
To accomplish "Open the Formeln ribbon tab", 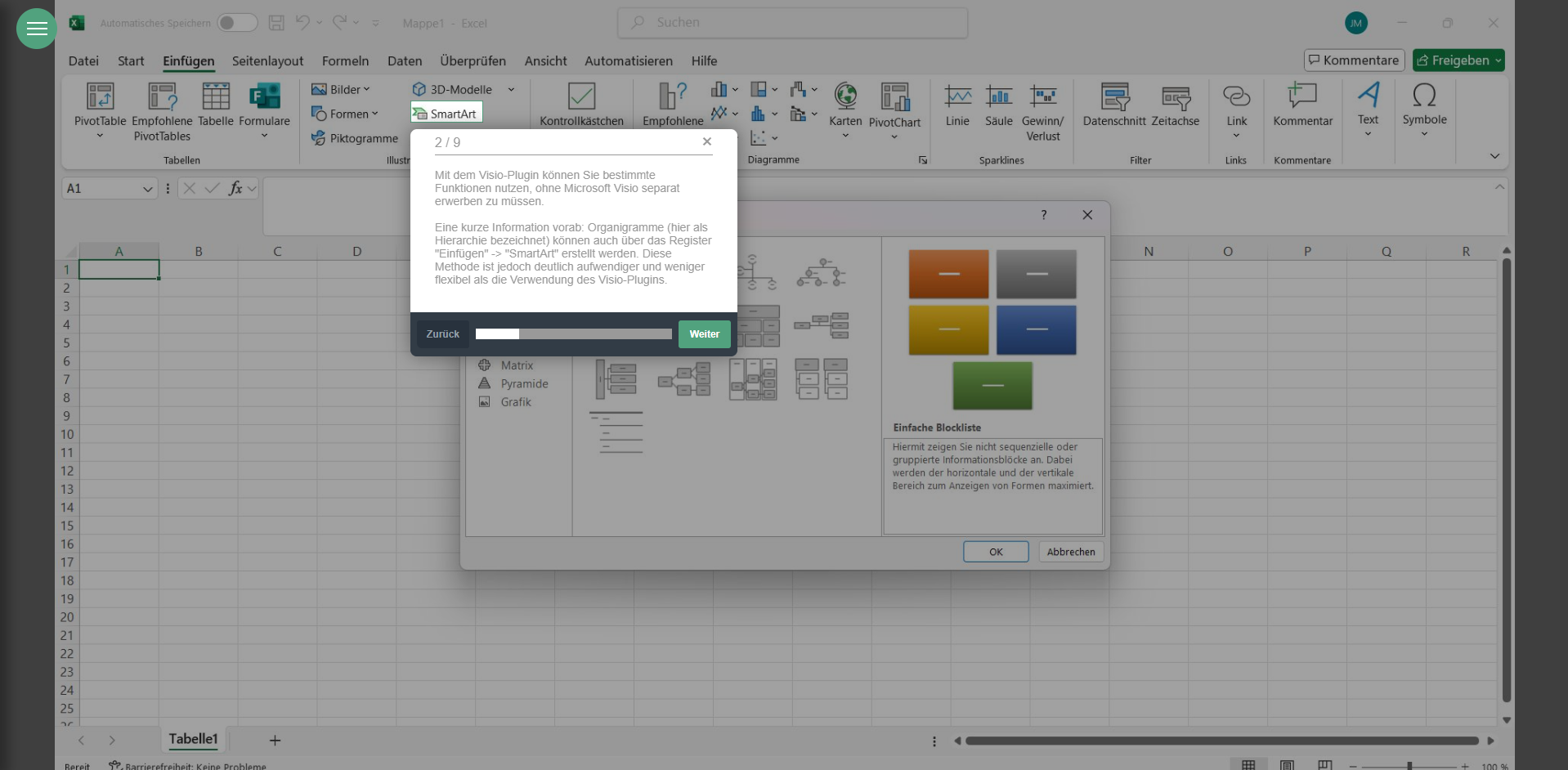I will pos(345,60).
